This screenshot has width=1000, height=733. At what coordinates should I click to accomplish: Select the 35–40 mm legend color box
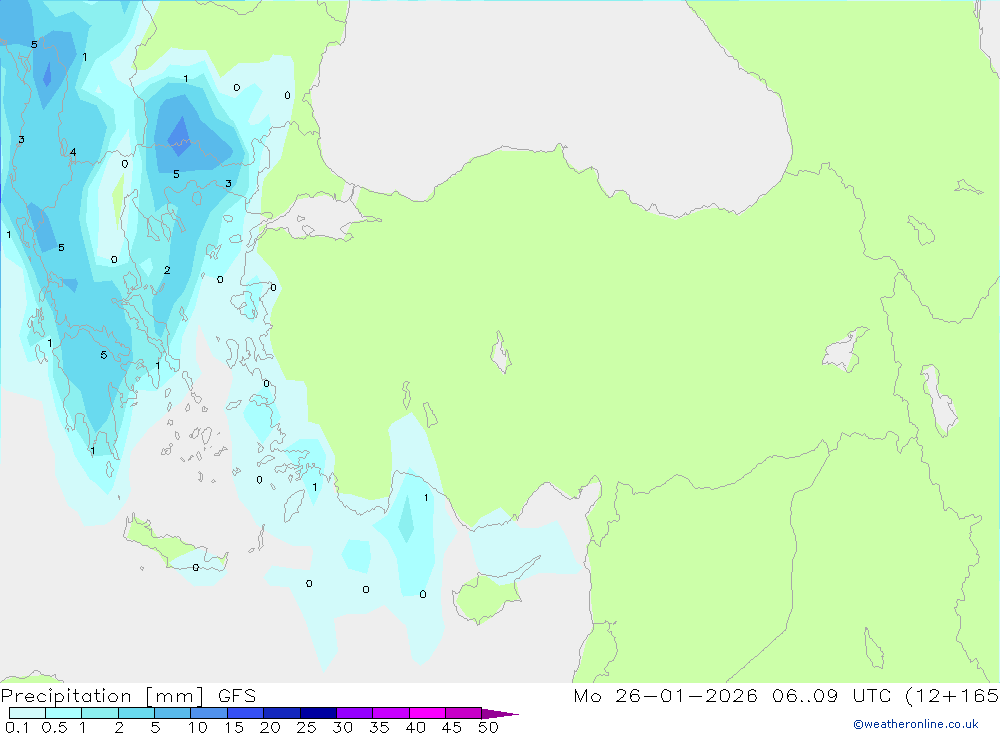[x=390, y=713]
